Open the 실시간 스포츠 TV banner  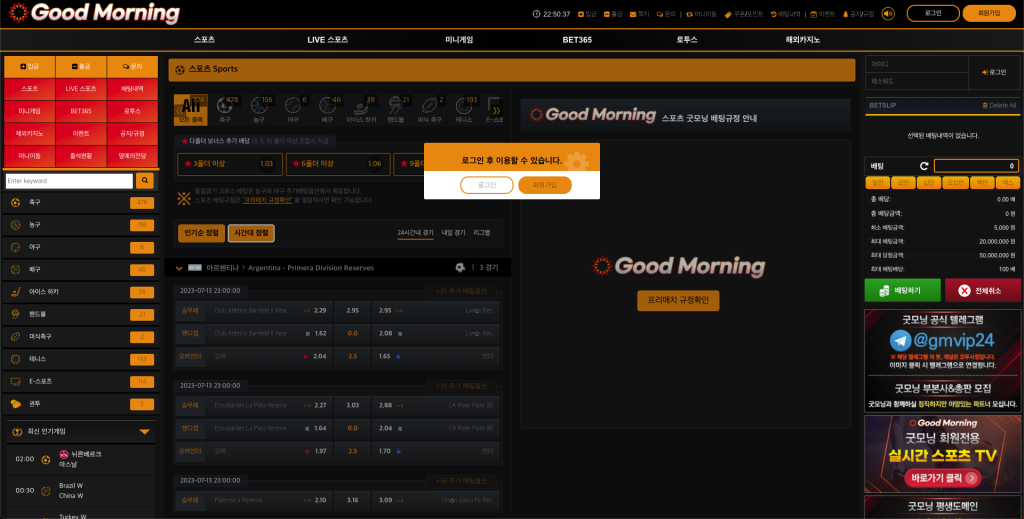tap(942, 454)
